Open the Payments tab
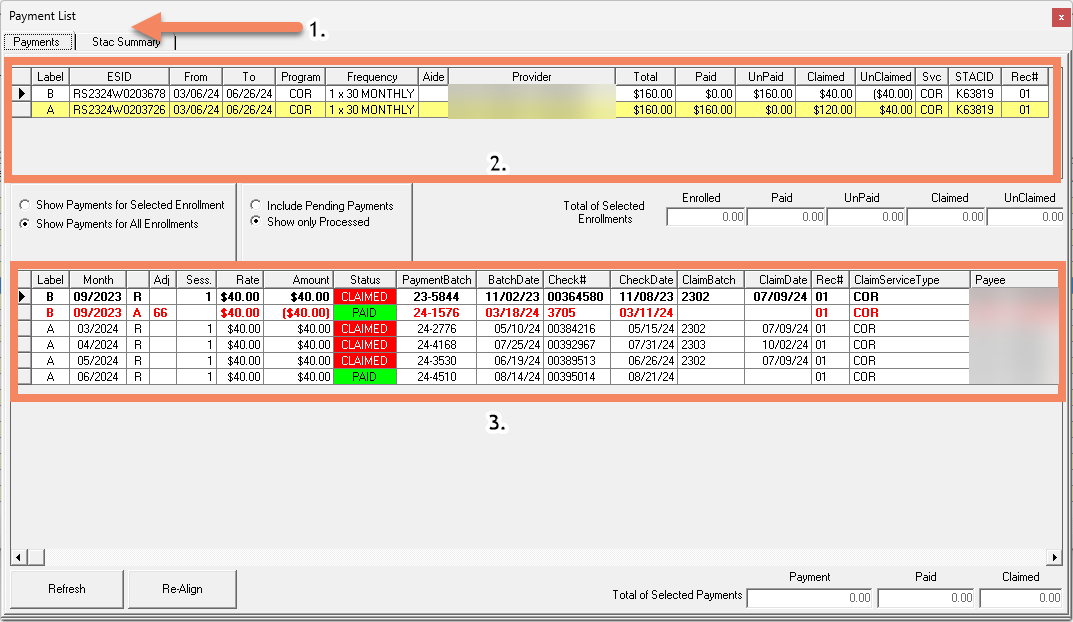The width and height of the screenshot is (1073, 622). pyautogui.click(x=39, y=42)
